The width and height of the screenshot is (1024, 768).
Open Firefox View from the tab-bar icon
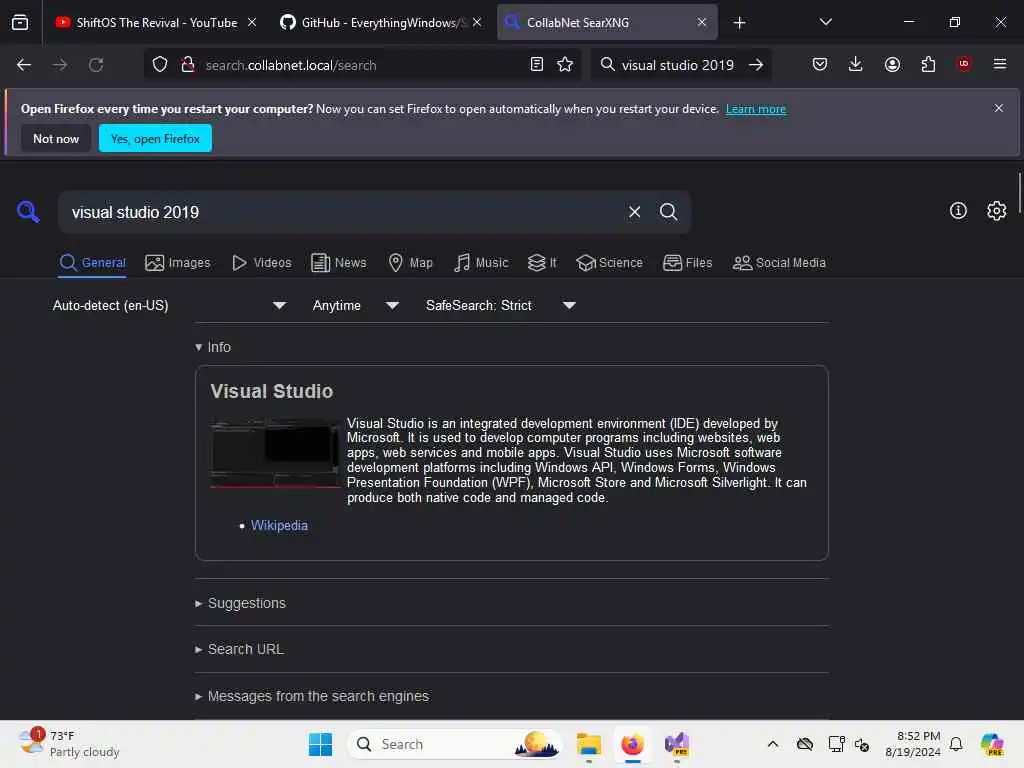click(x=20, y=22)
